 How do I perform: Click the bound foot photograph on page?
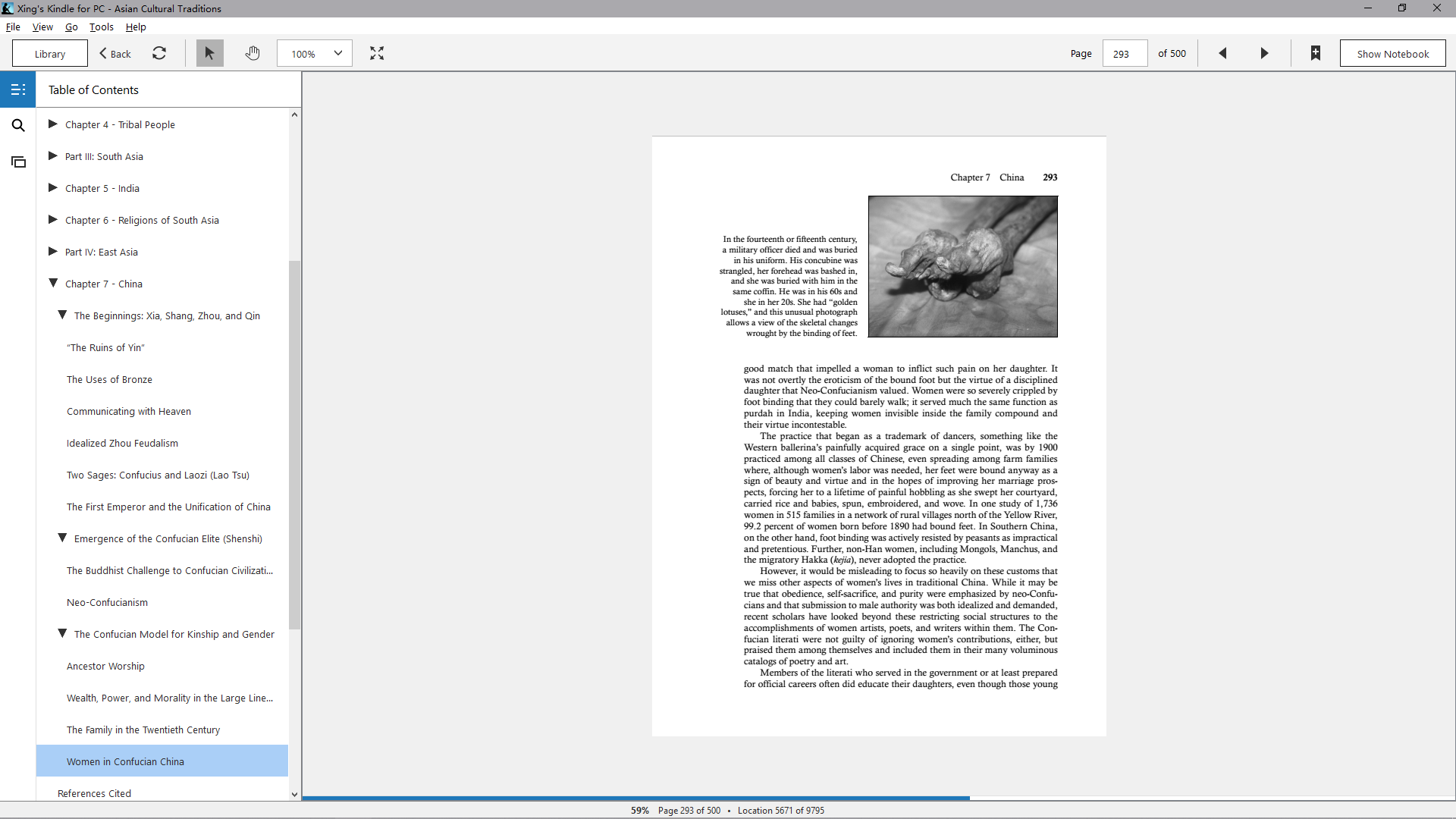coord(962,266)
